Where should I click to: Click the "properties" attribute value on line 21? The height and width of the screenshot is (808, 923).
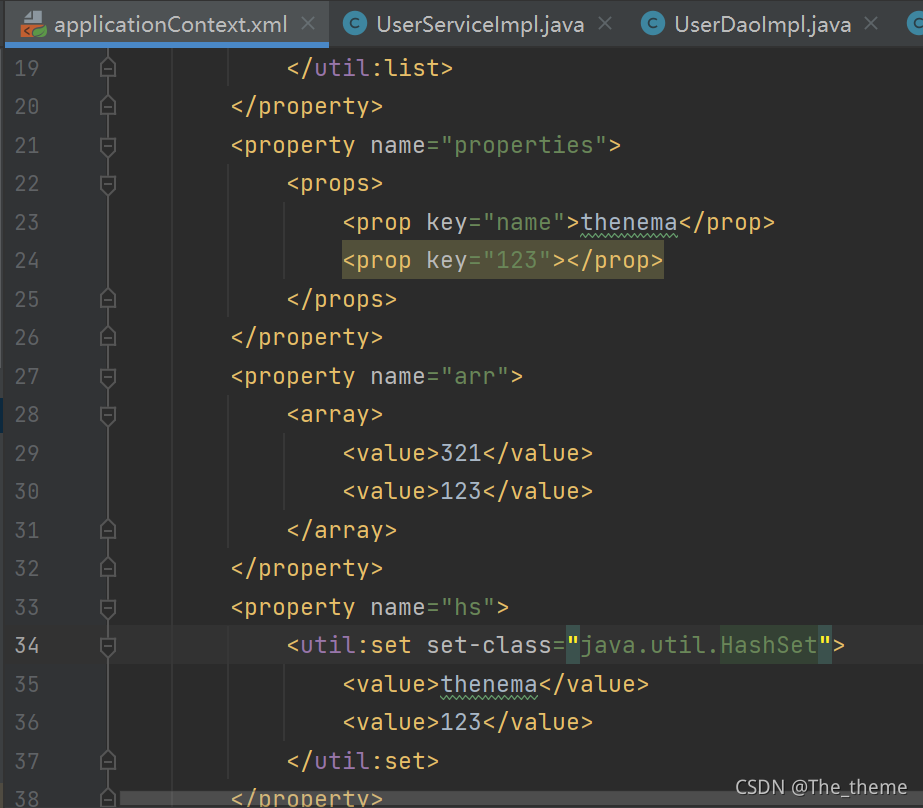524,145
